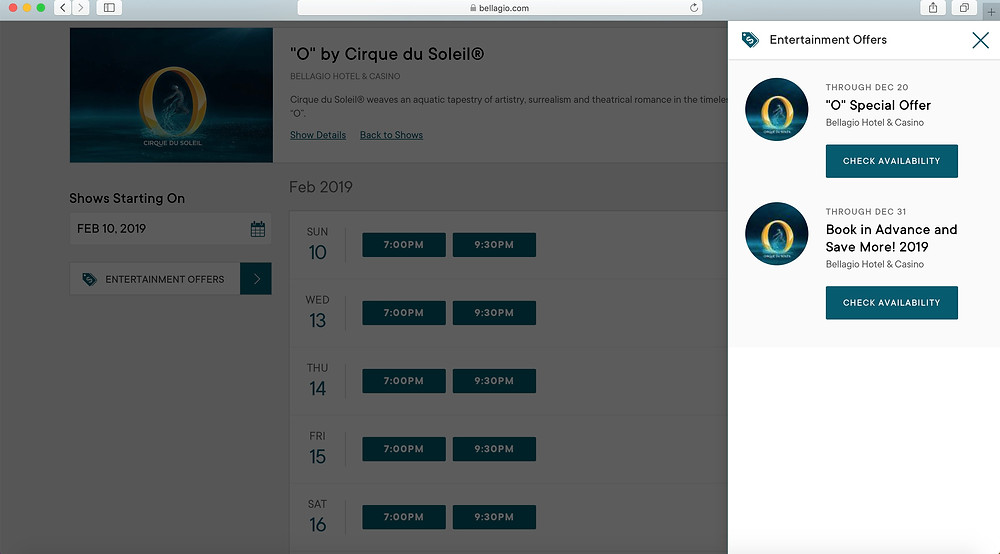Book Friday 15 show at 7:00PM
The height and width of the screenshot is (554, 1000).
pyautogui.click(x=404, y=449)
